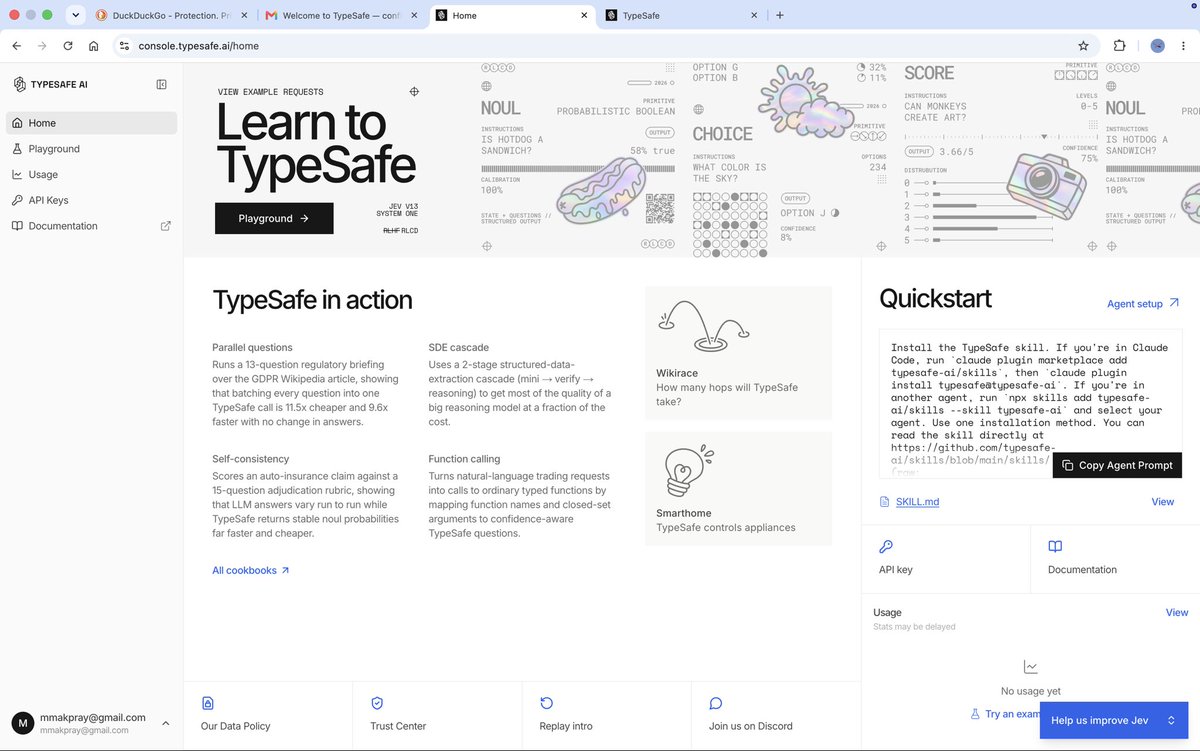Click the Agent setup link

pyautogui.click(x=1144, y=304)
